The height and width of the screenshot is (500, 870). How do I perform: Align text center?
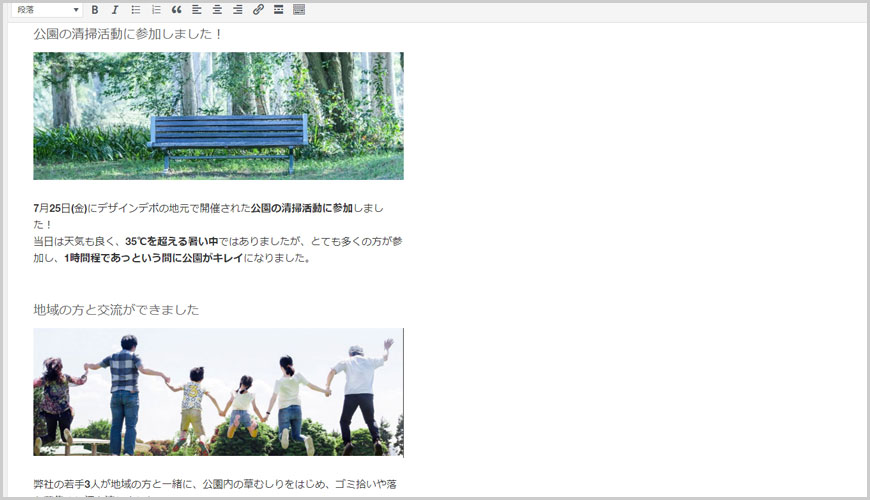tap(218, 10)
